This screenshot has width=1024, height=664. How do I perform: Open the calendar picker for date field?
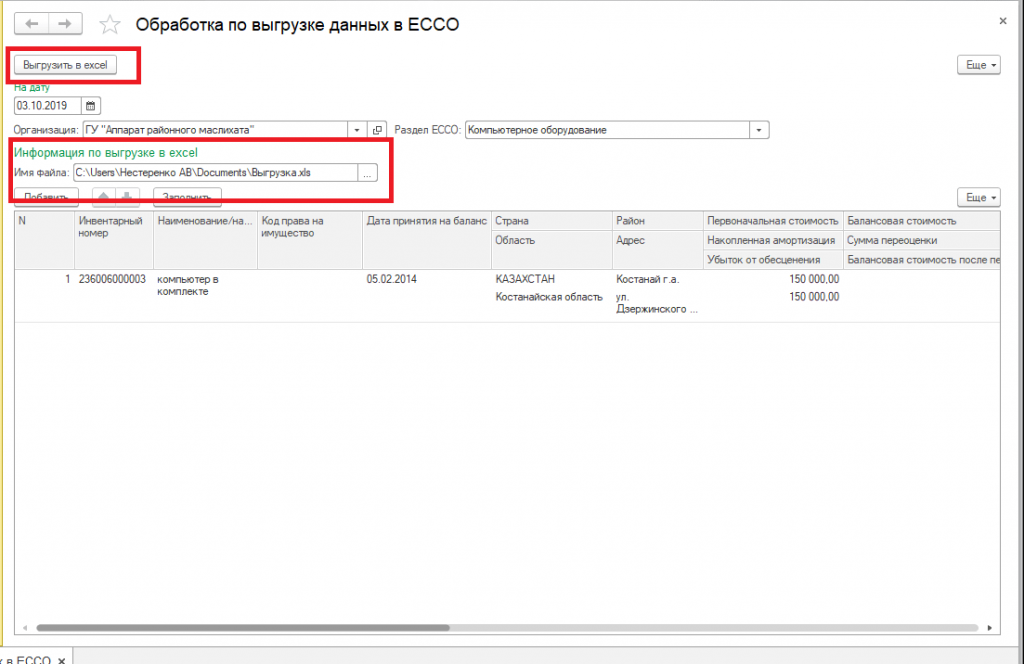[91, 105]
